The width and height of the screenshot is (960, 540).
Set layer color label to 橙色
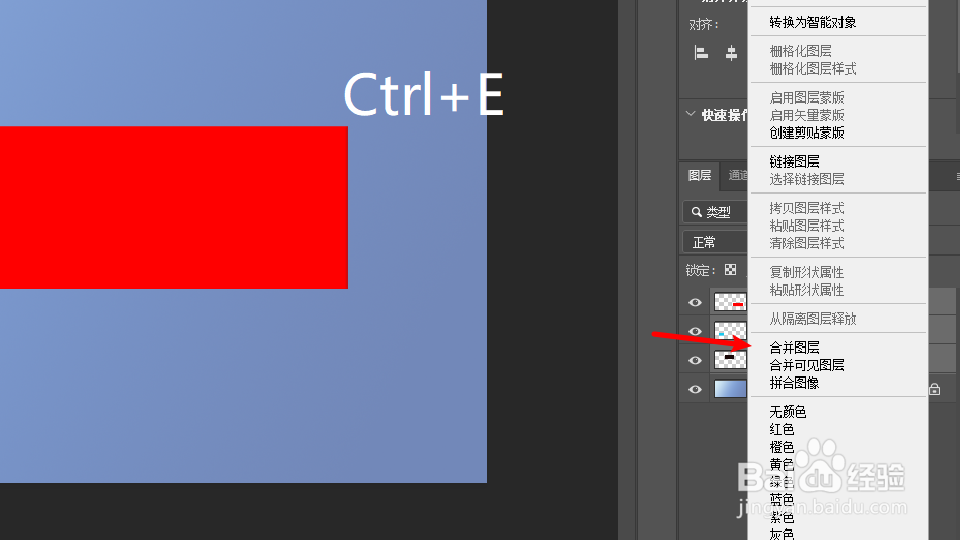point(781,447)
